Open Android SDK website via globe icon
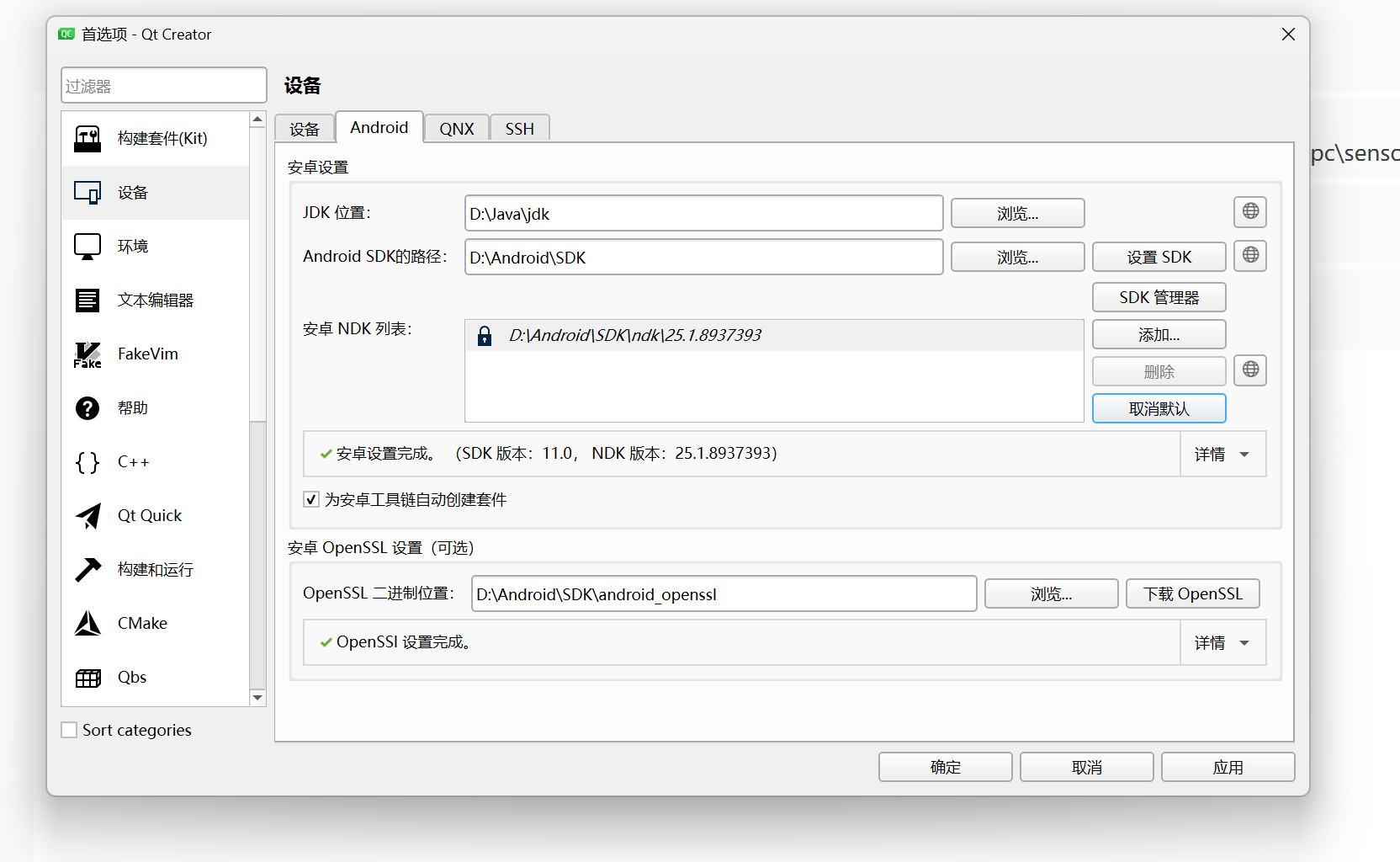 coord(1250,255)
